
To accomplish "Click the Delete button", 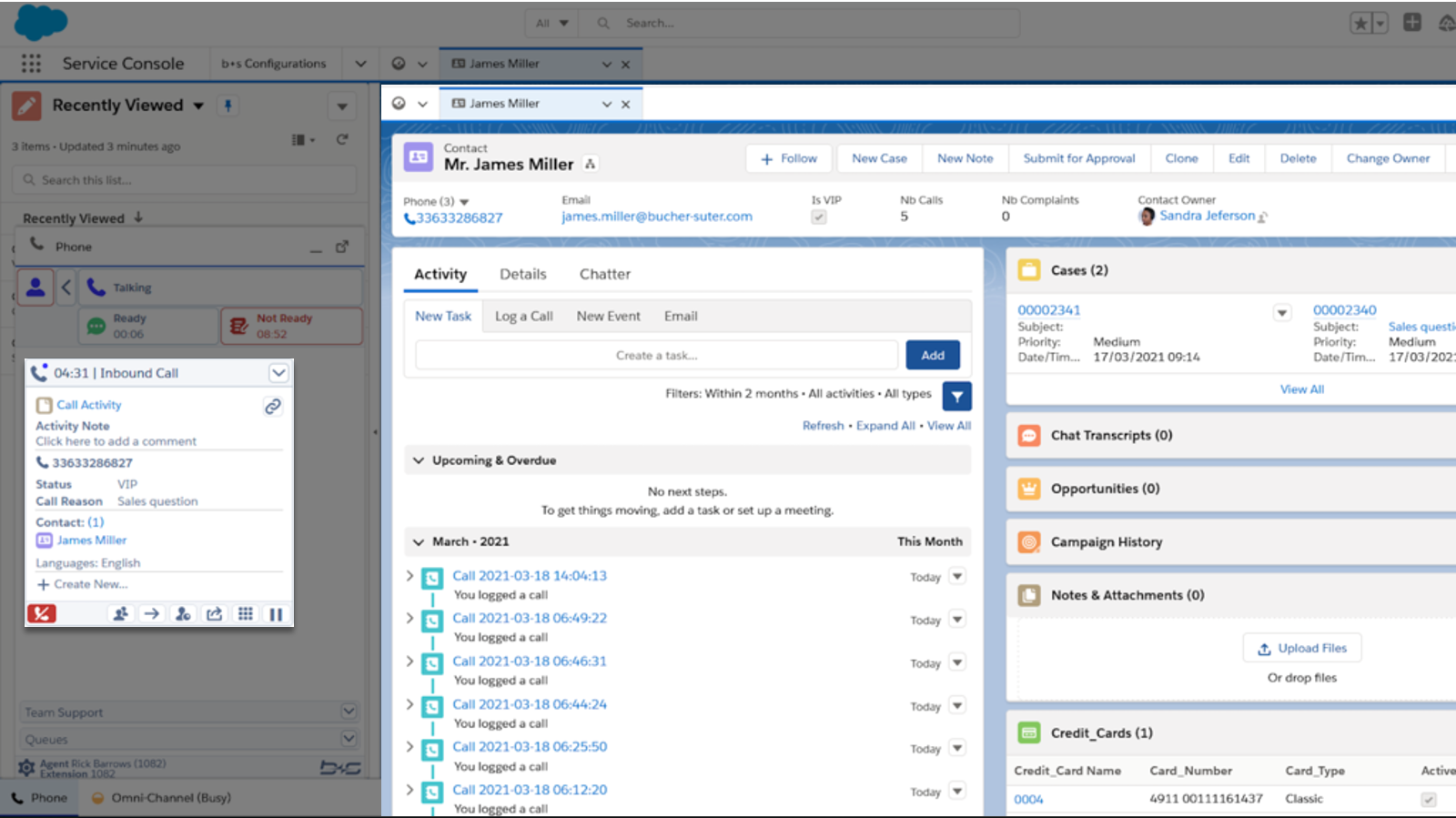I will pyautogui.click(x=1298, y=158).
